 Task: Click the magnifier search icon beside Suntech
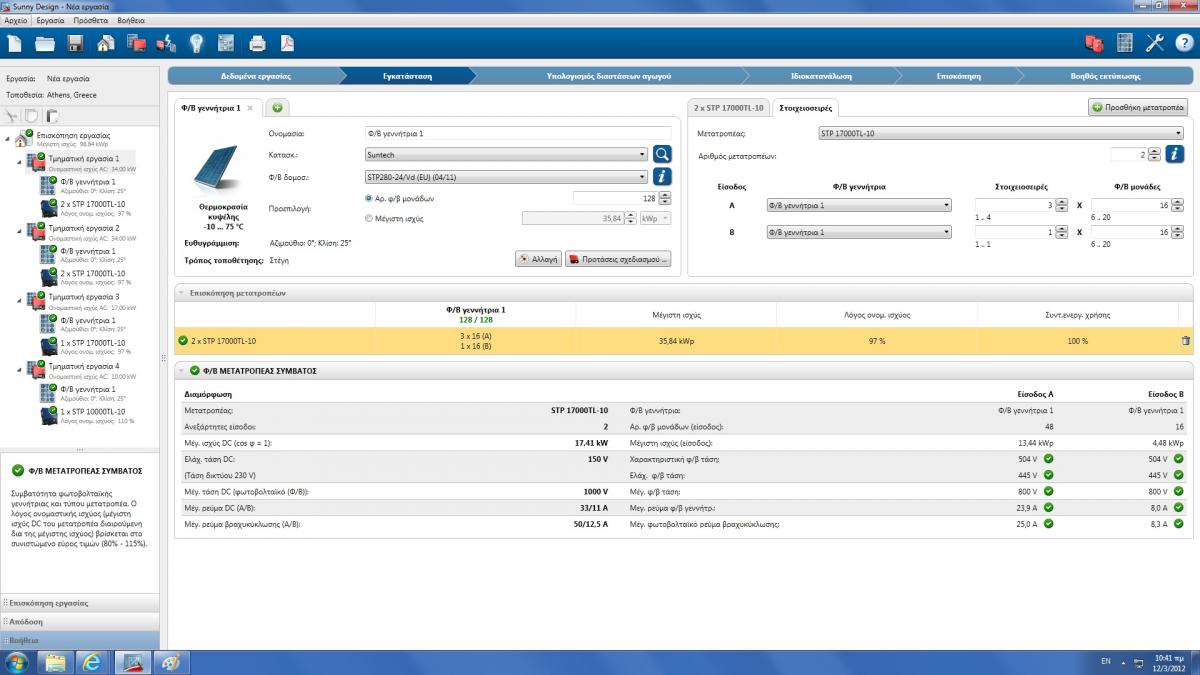click(x=662, y=154)
